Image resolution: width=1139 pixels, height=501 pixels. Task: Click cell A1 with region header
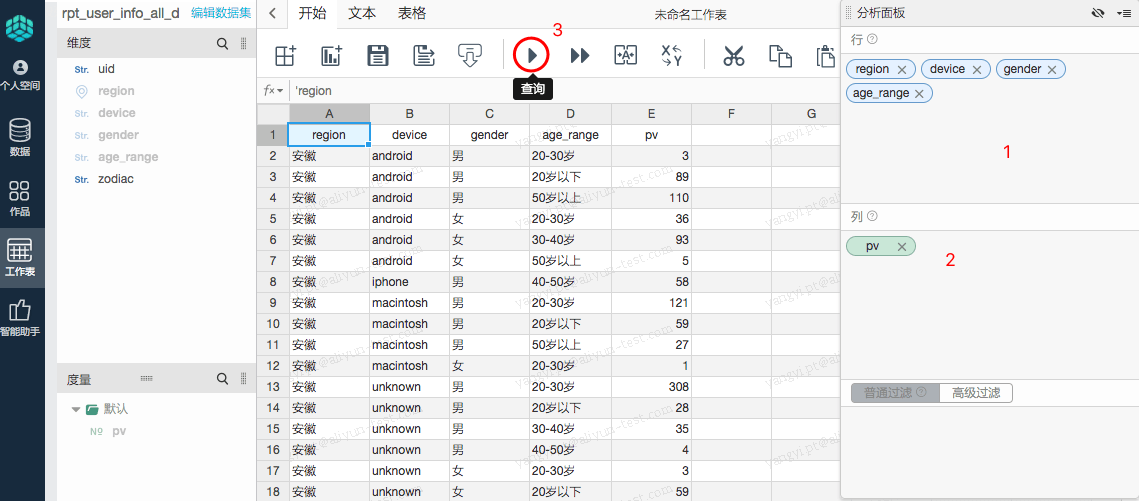(329, 135)
